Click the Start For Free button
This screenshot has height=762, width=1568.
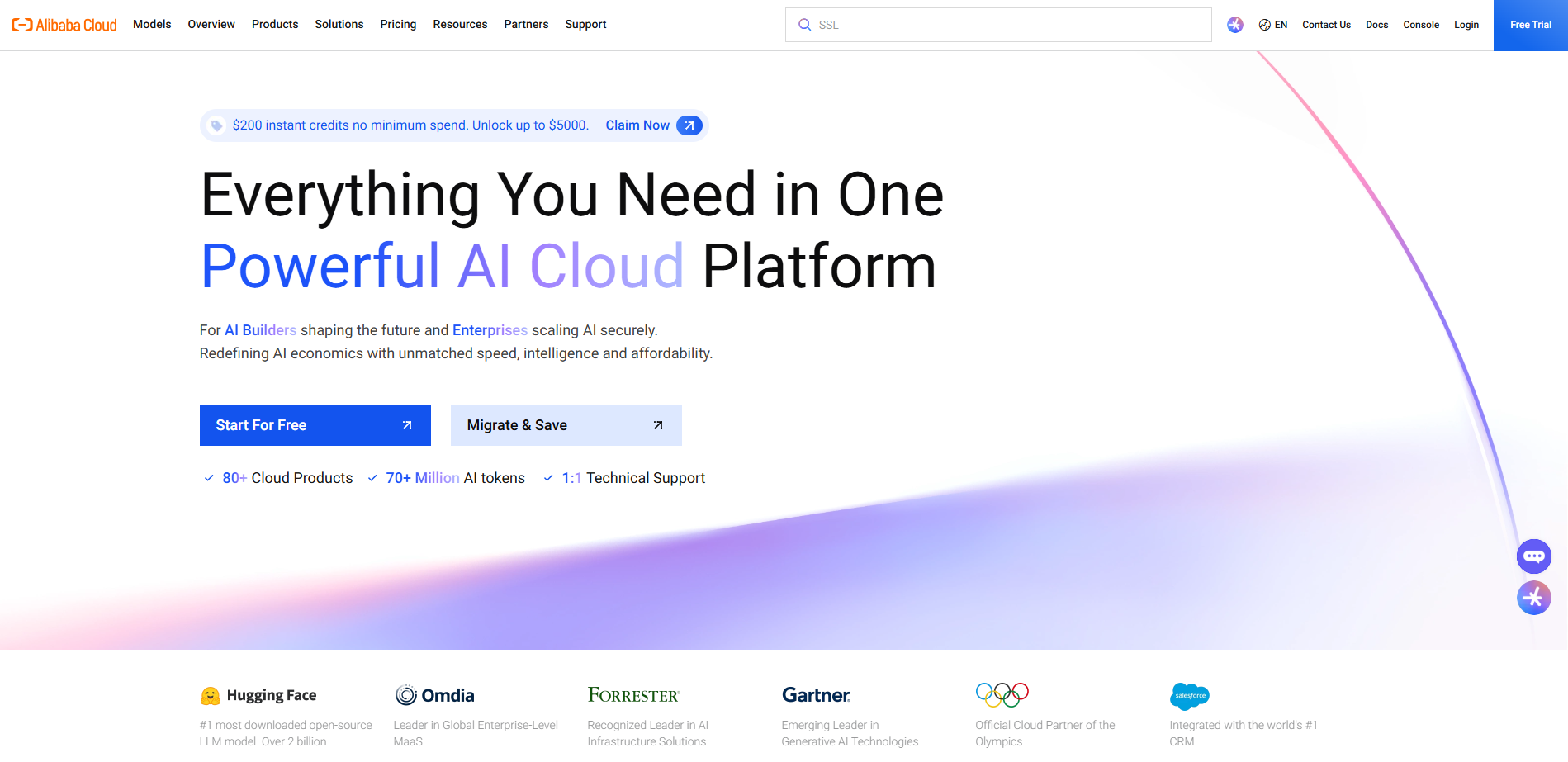[315, 425]
